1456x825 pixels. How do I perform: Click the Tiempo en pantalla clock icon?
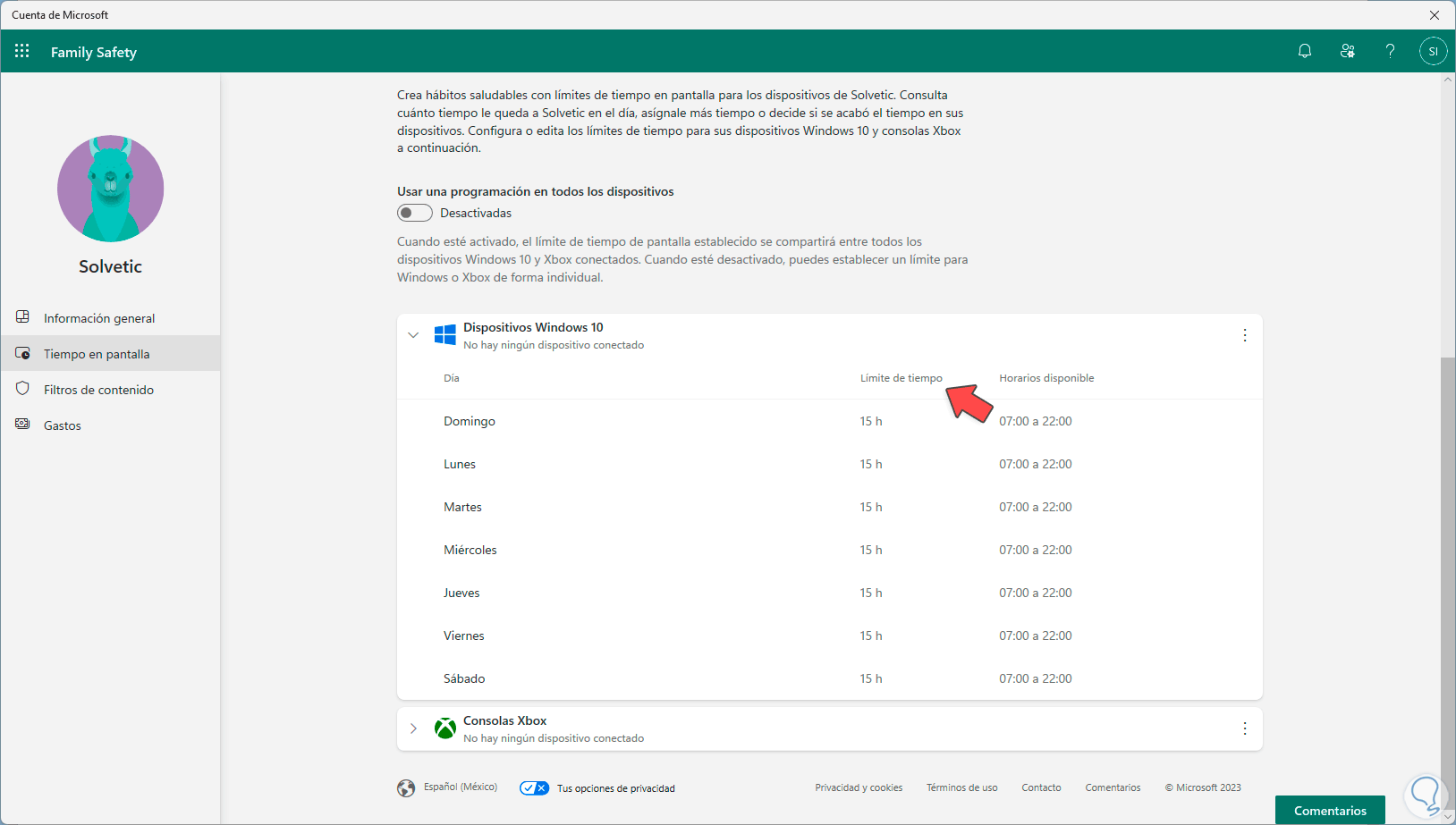[23, 353]
